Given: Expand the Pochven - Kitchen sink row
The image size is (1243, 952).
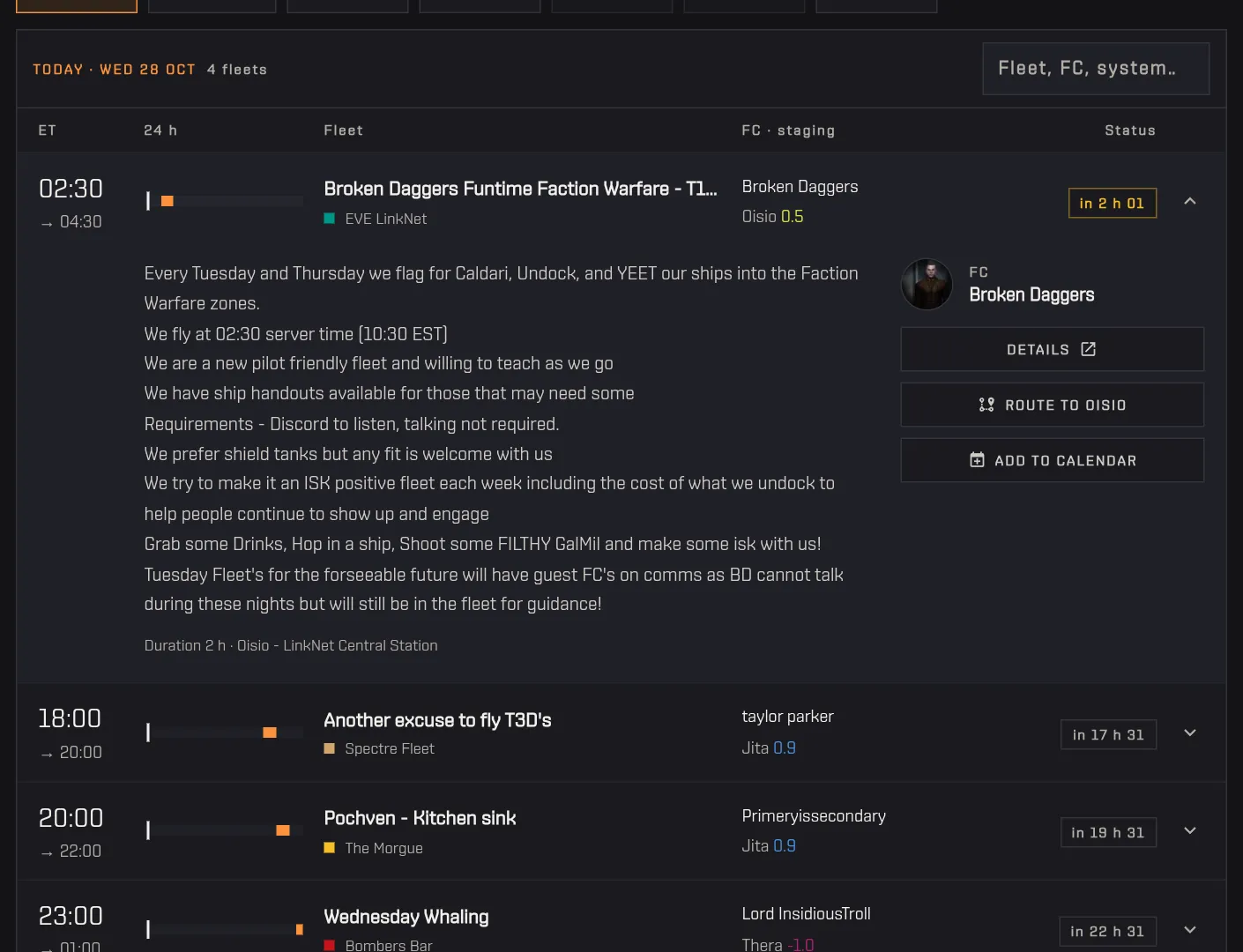Looking at the screenshot, I should [1189, 831].
